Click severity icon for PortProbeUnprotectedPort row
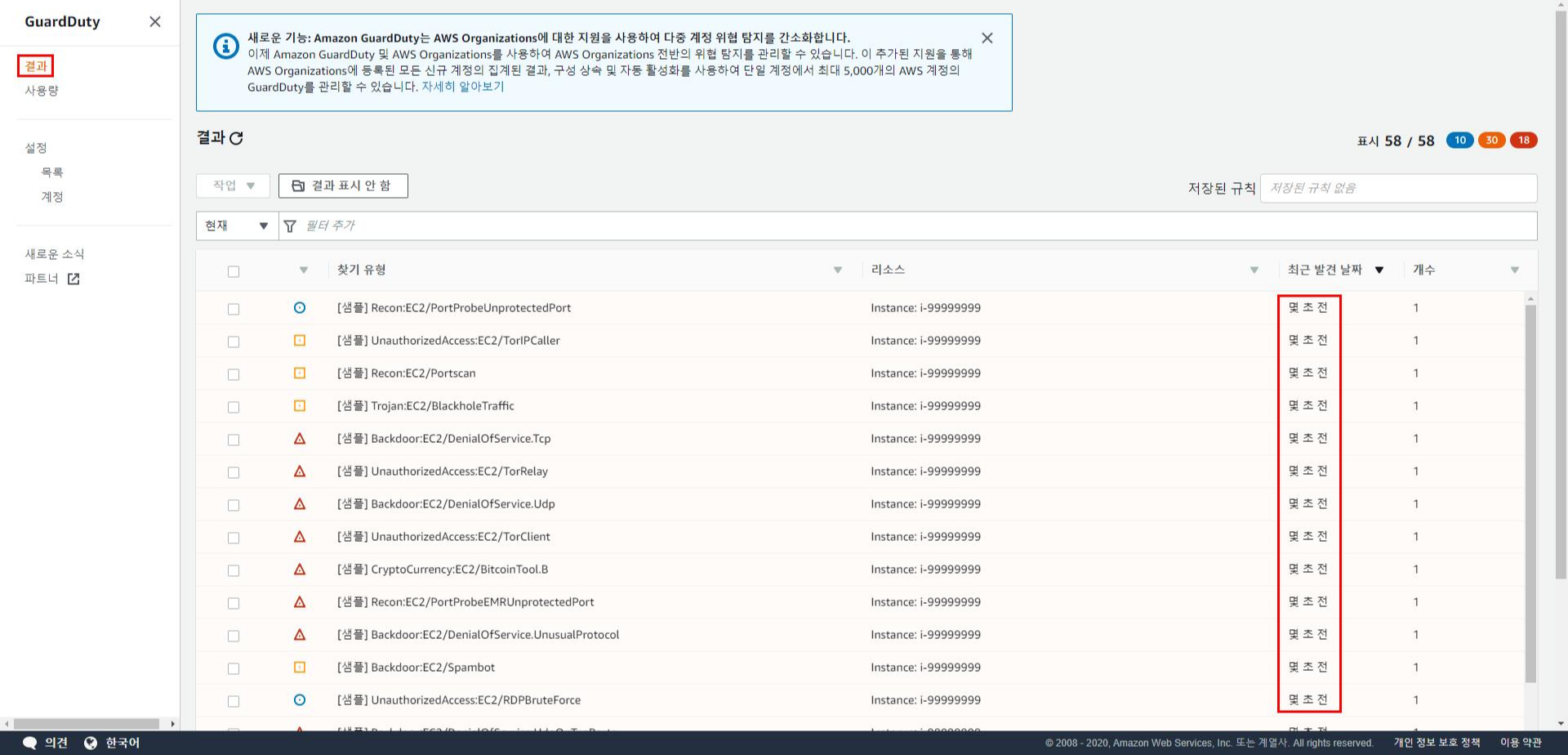The height and width of the screenshot is (755, 1568). coord(300,308)
